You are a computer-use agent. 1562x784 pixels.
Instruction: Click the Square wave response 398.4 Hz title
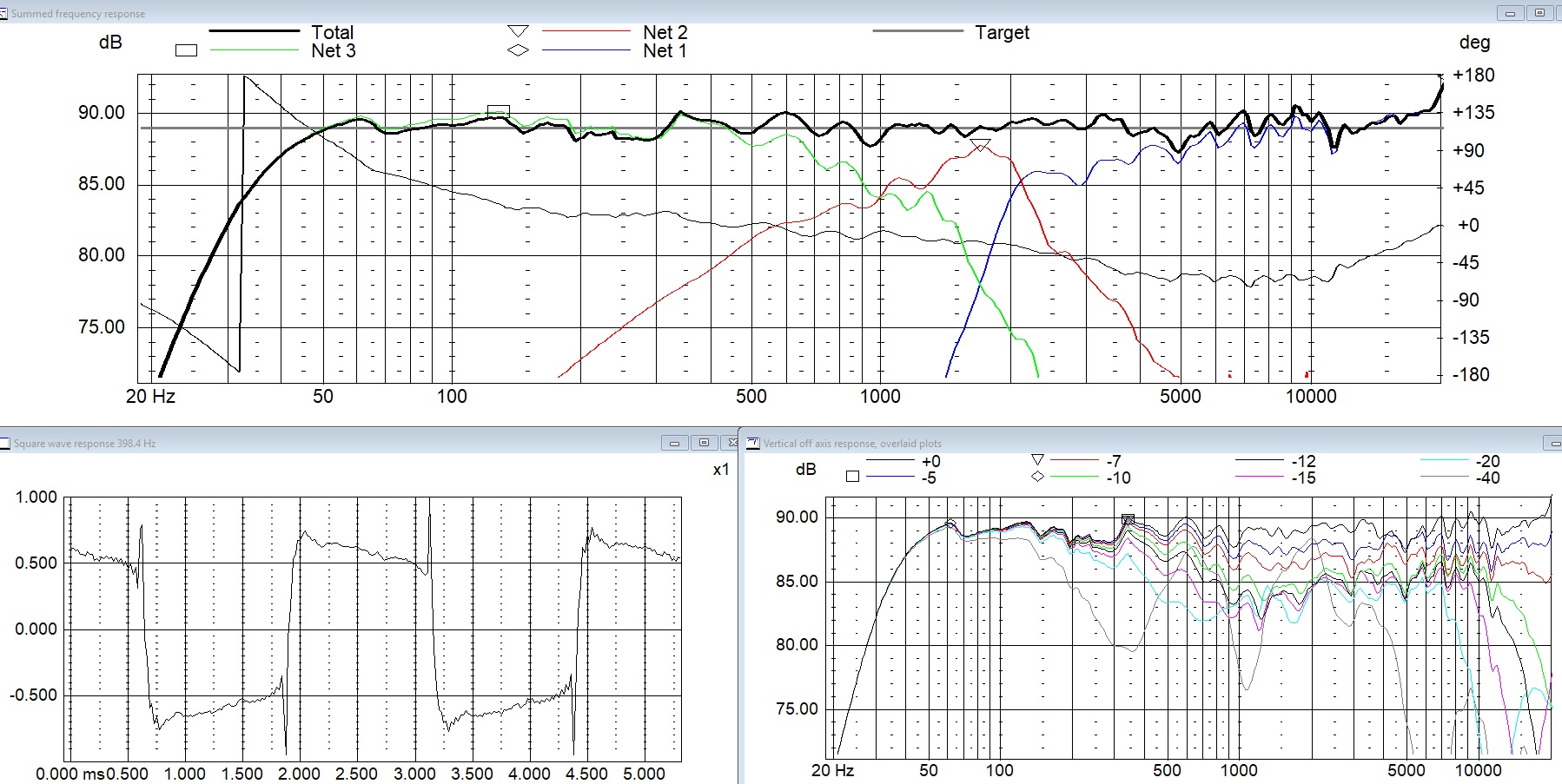[x=84, y=444]
